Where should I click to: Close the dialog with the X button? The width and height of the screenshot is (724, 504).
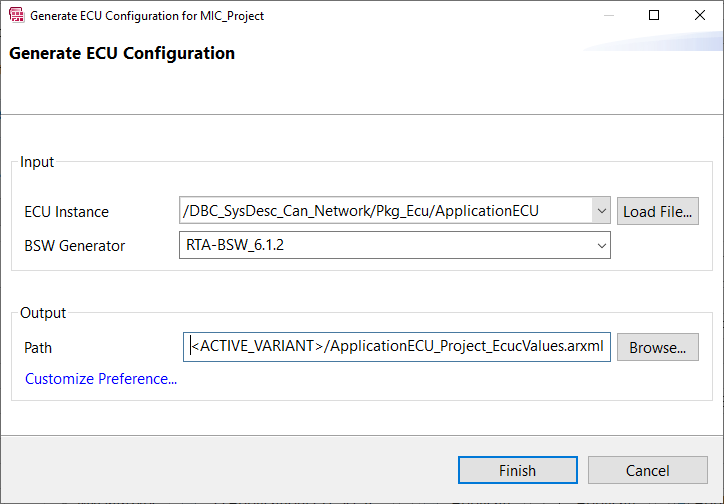point(700,15)
